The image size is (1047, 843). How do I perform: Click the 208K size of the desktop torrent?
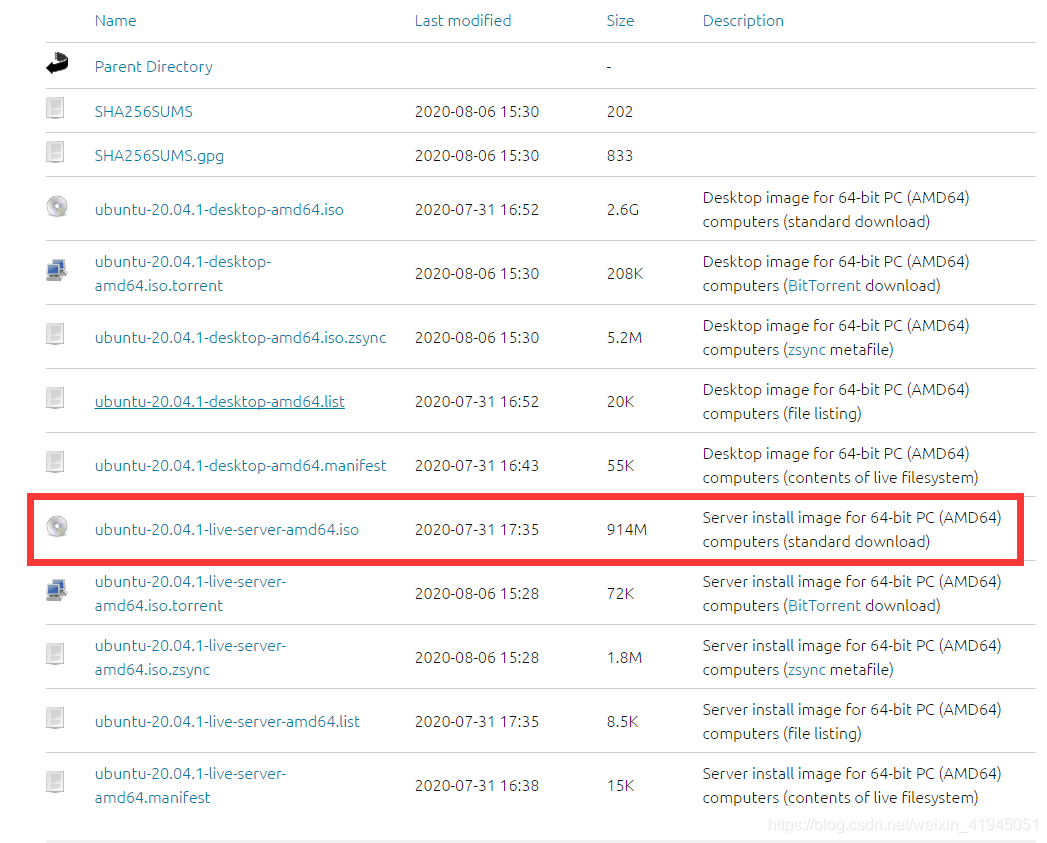pos(624,274)
